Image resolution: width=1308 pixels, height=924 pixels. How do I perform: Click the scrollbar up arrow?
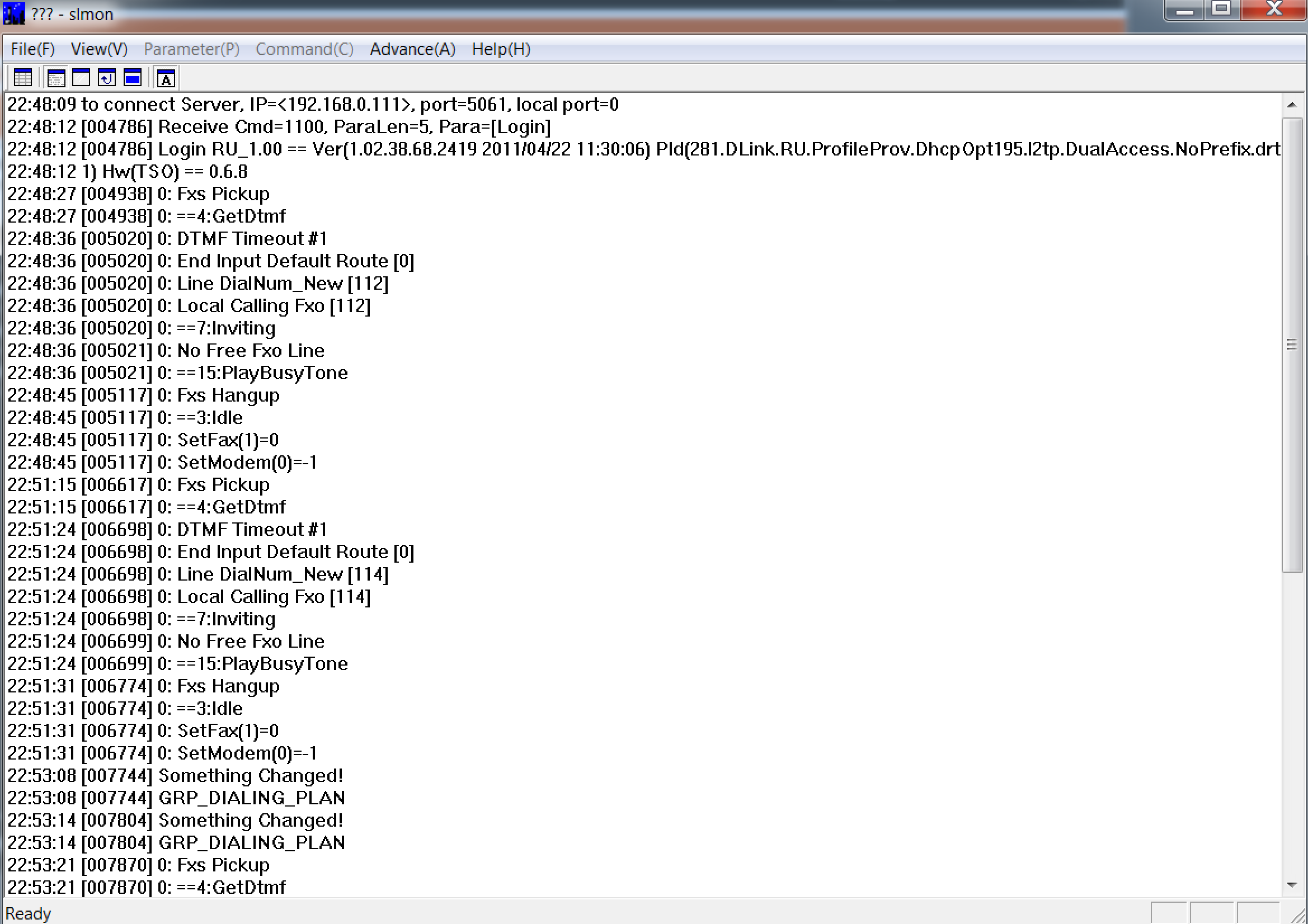(1291, 105)
